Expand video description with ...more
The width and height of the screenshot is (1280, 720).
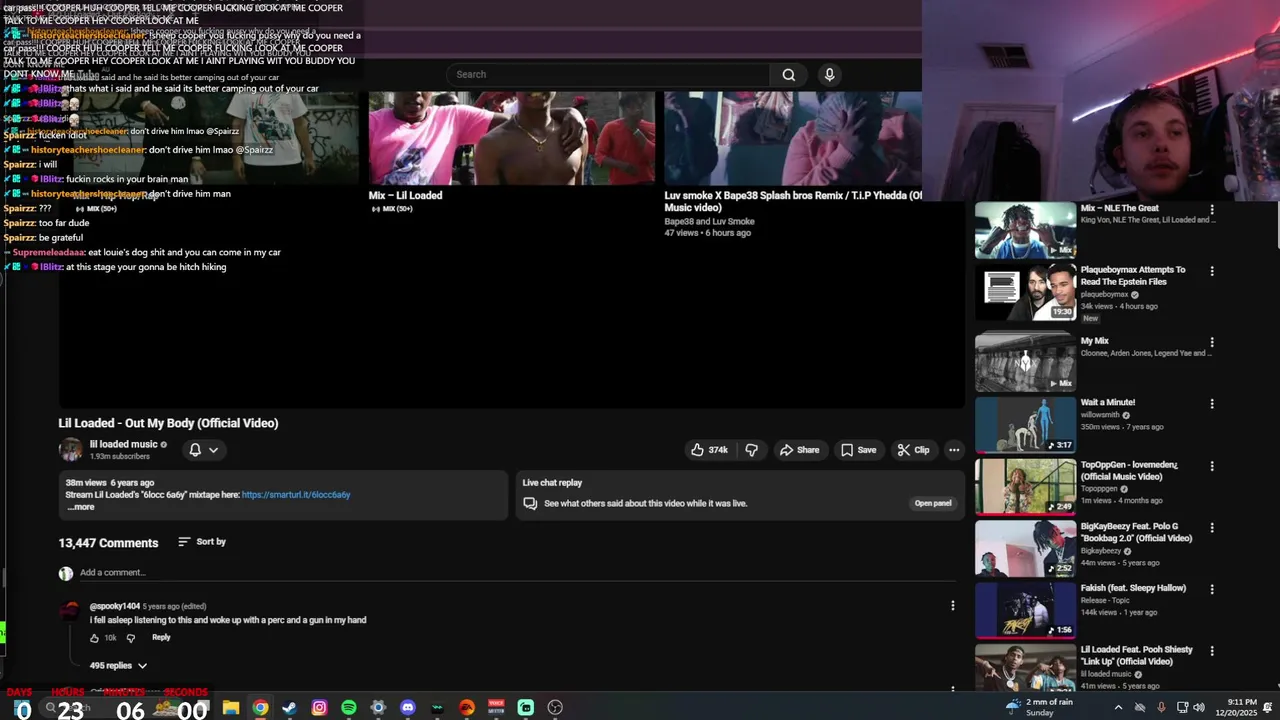click(80, 507)
